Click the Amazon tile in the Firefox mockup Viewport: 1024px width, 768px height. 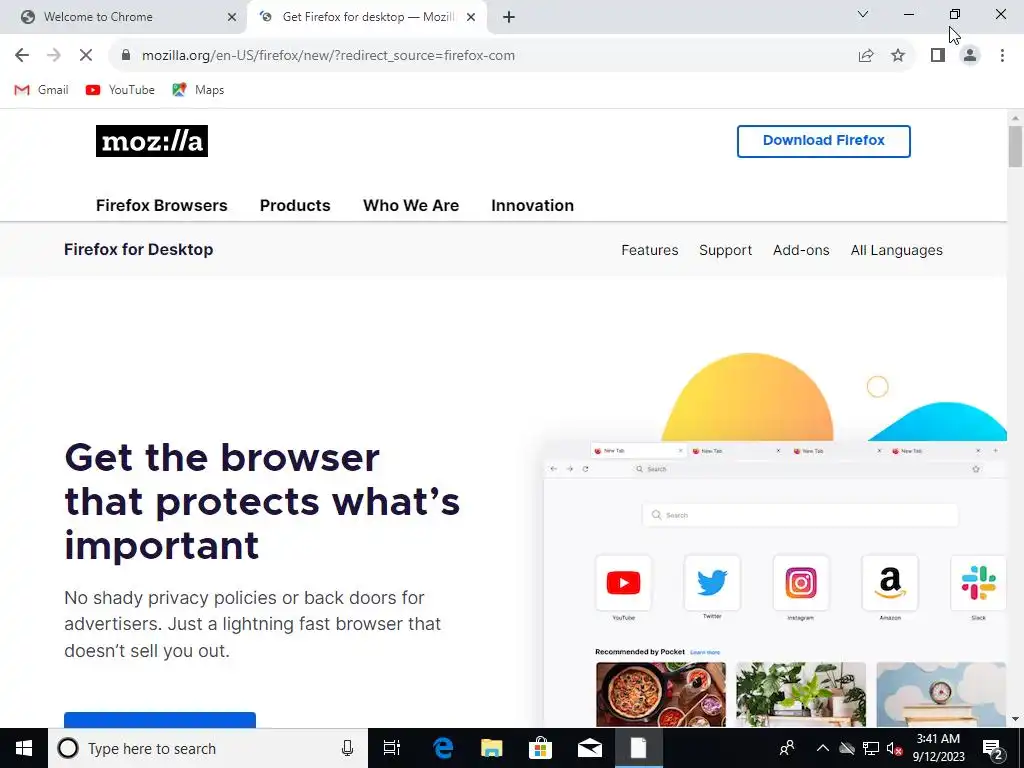tap(889, 583)
